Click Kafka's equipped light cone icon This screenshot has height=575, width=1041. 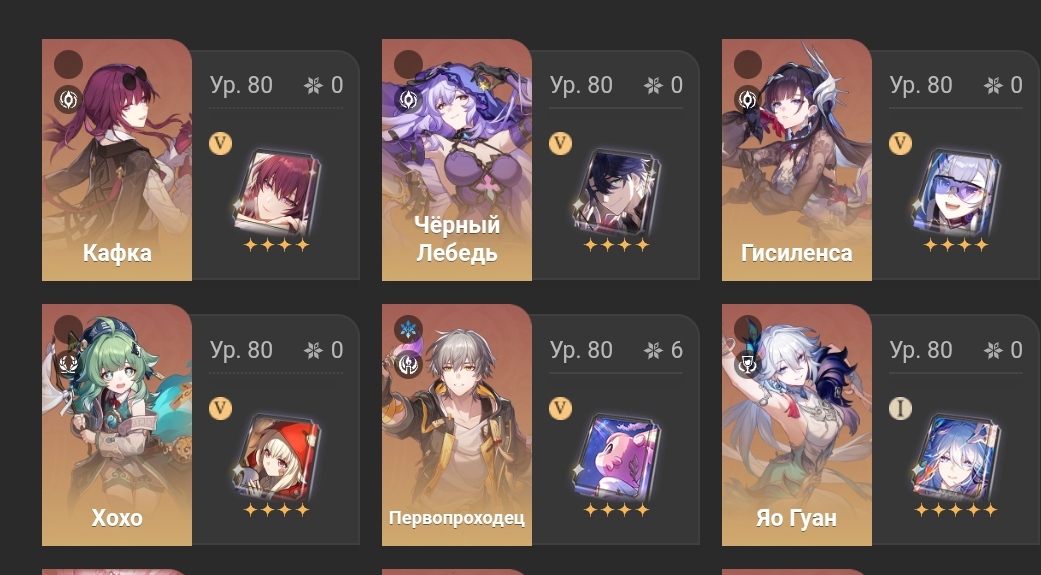pyautogui.click(x=277, y=193)
